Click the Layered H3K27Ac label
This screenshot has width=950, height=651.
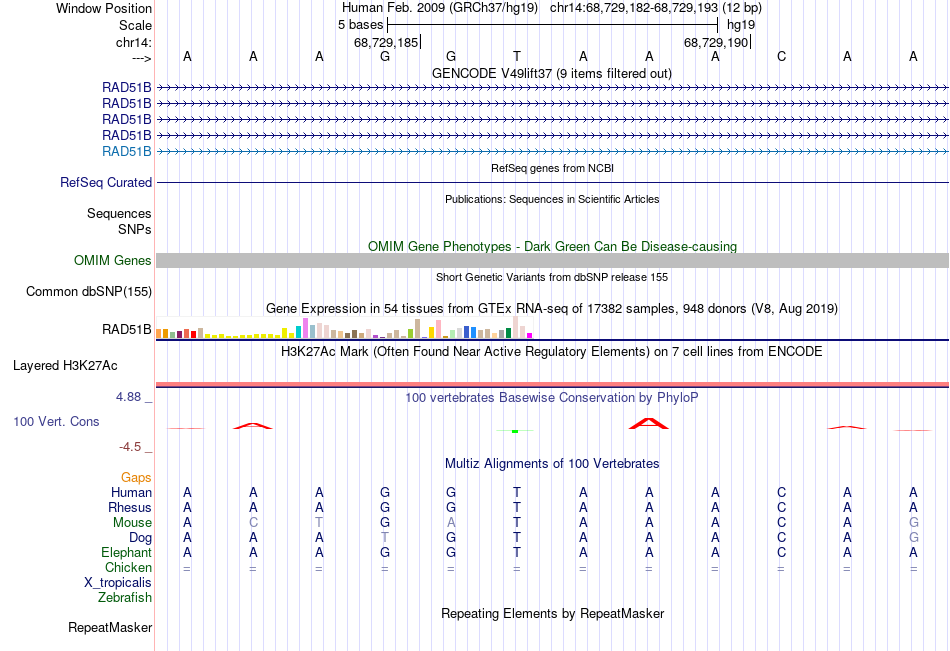[x=65, y=366]
